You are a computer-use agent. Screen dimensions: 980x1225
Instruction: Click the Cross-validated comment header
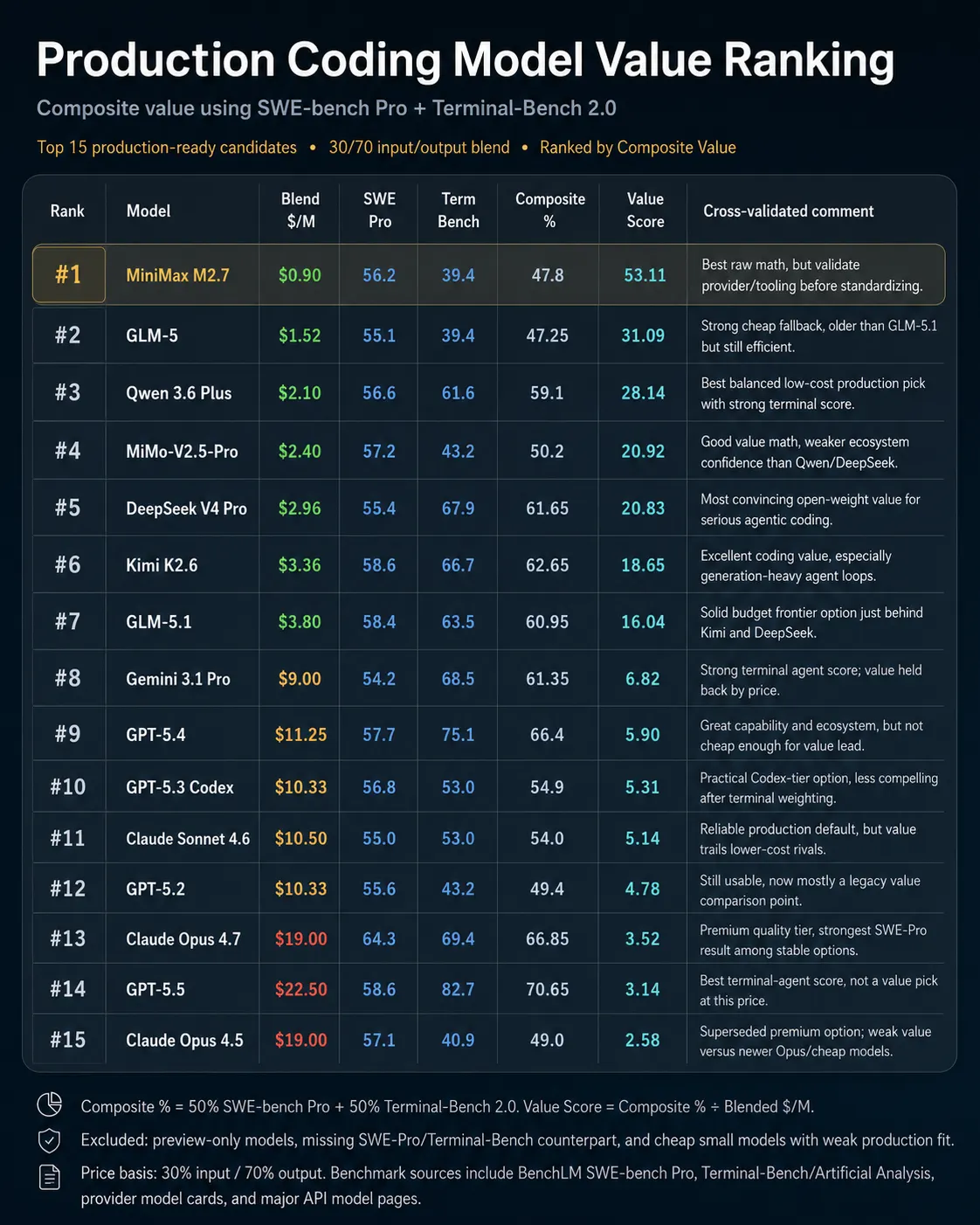click(789, 211)
